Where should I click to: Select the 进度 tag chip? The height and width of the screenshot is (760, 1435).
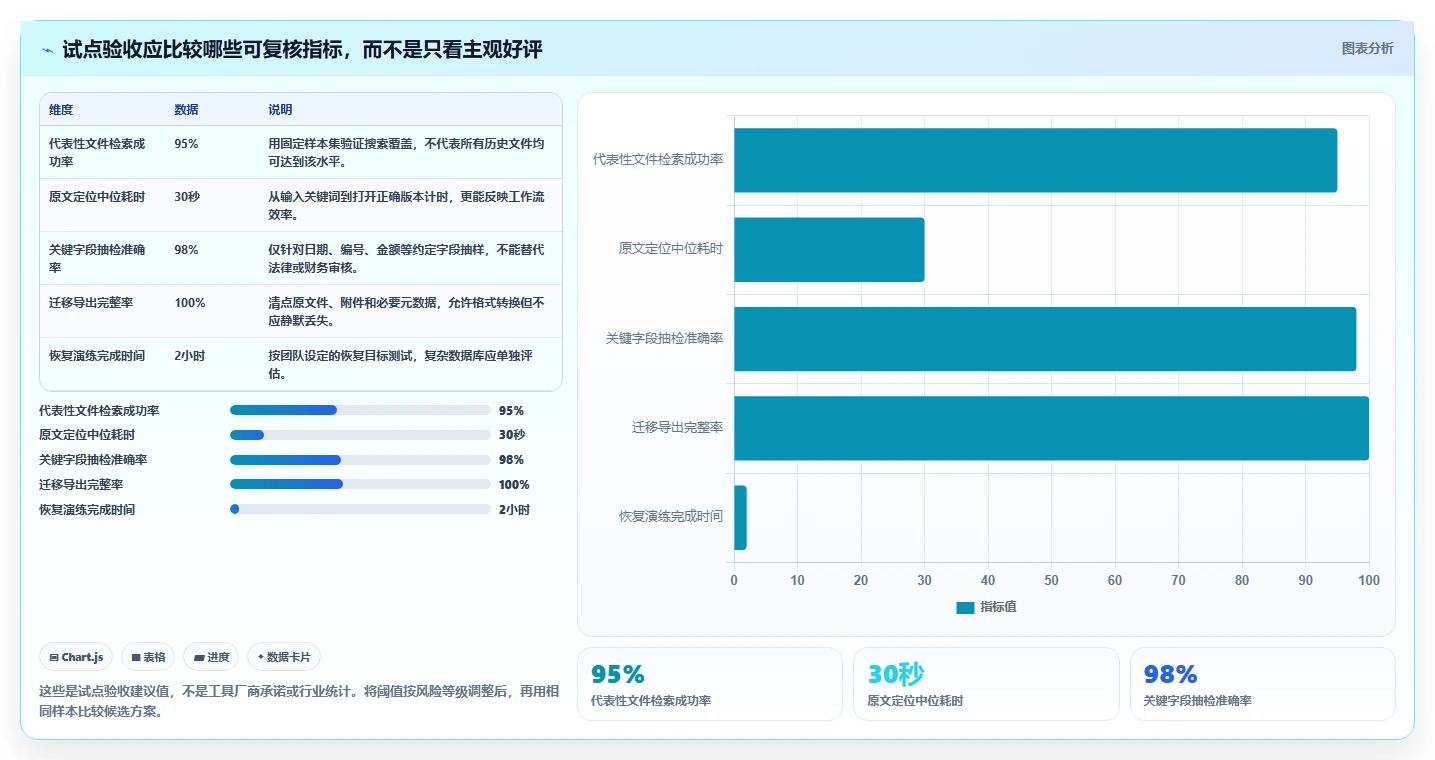click(211, 657)
